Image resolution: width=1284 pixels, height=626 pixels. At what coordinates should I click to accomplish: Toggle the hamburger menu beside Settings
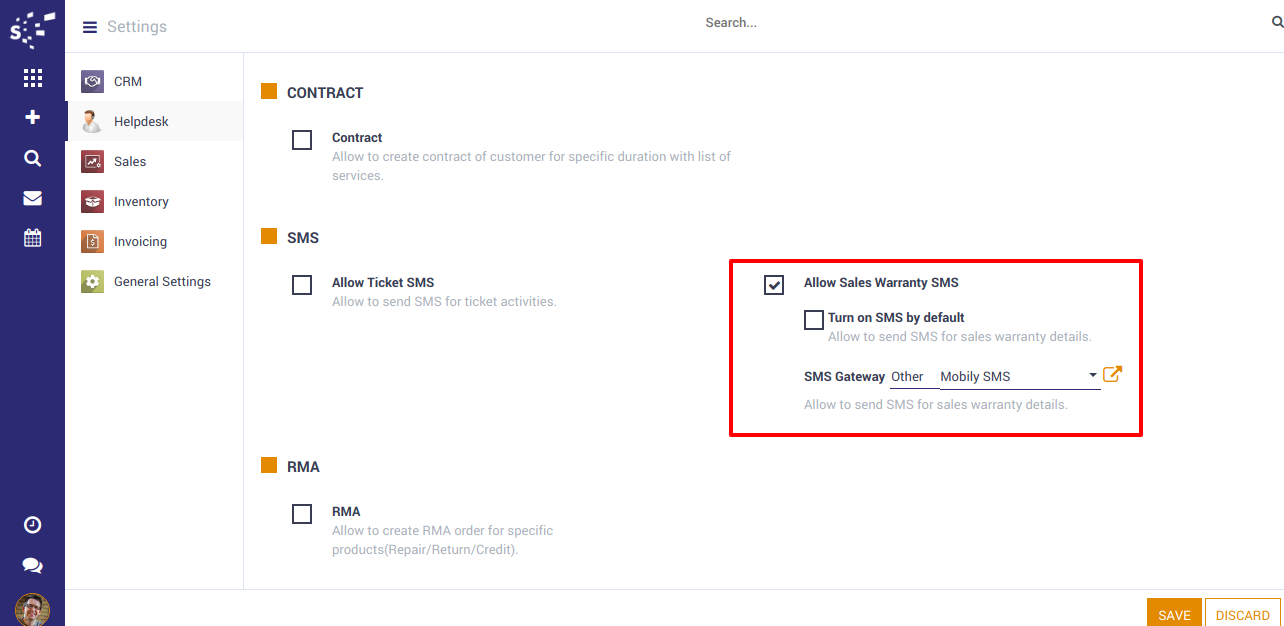click(x=90, y=27)
